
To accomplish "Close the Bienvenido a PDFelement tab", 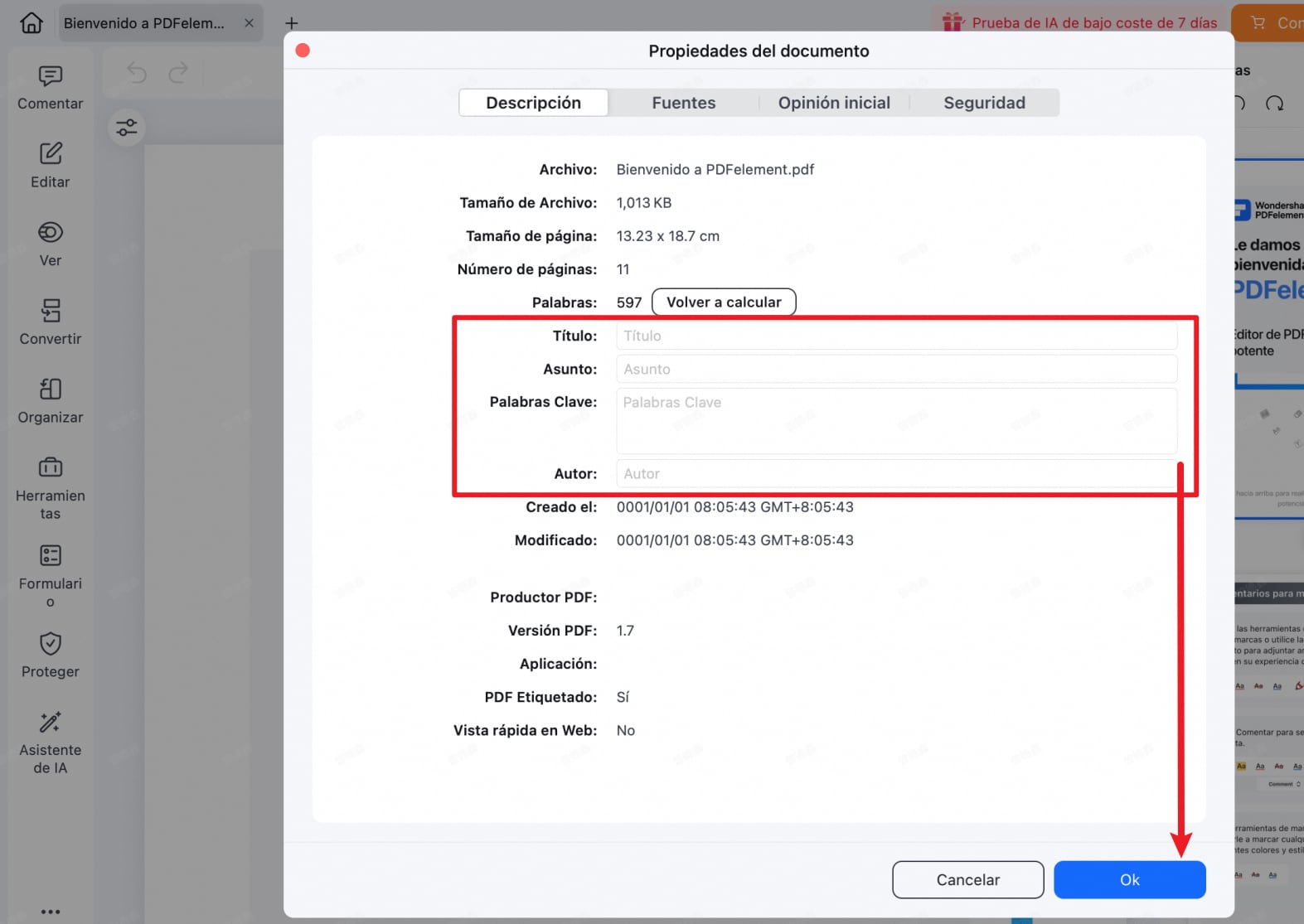I will (249, 23).
